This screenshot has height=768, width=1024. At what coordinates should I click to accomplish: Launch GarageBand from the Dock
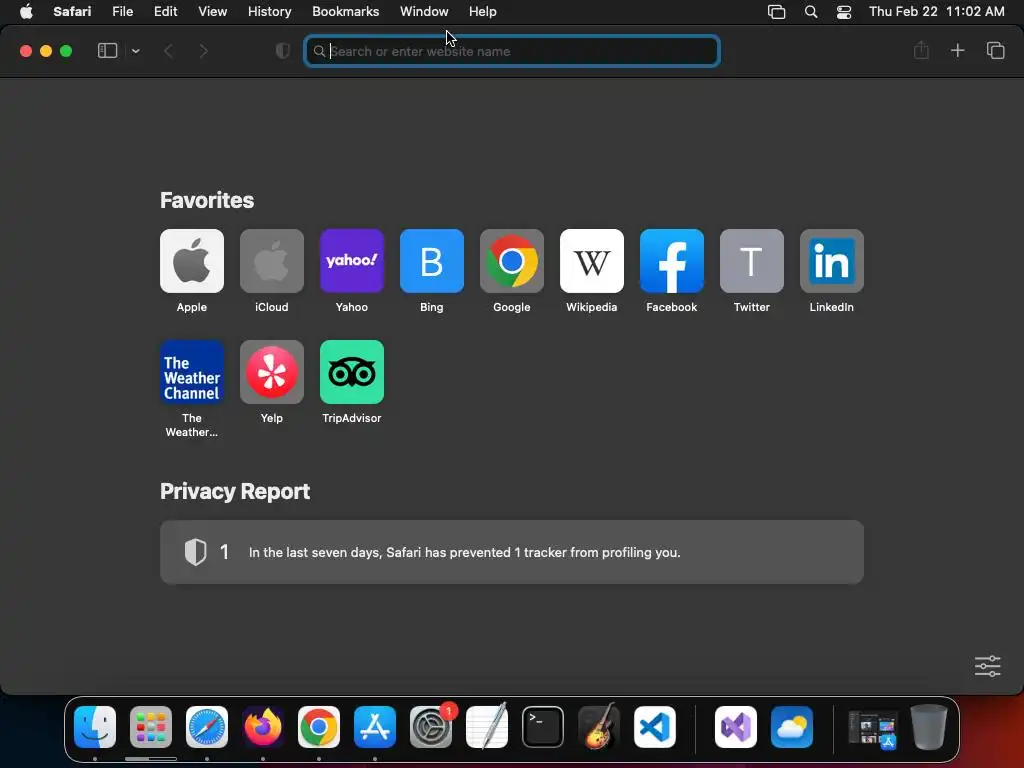point(599,727)
